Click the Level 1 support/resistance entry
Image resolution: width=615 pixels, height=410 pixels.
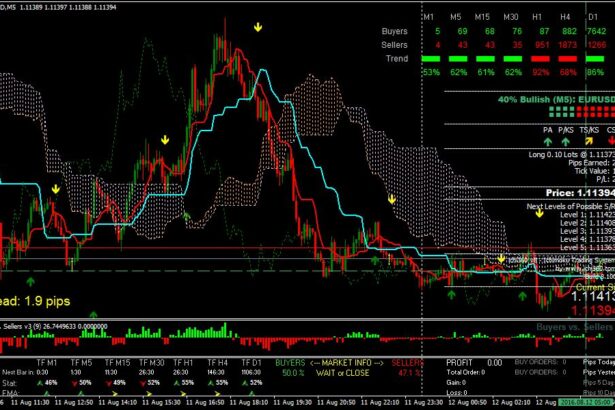[x=580, y=214]
